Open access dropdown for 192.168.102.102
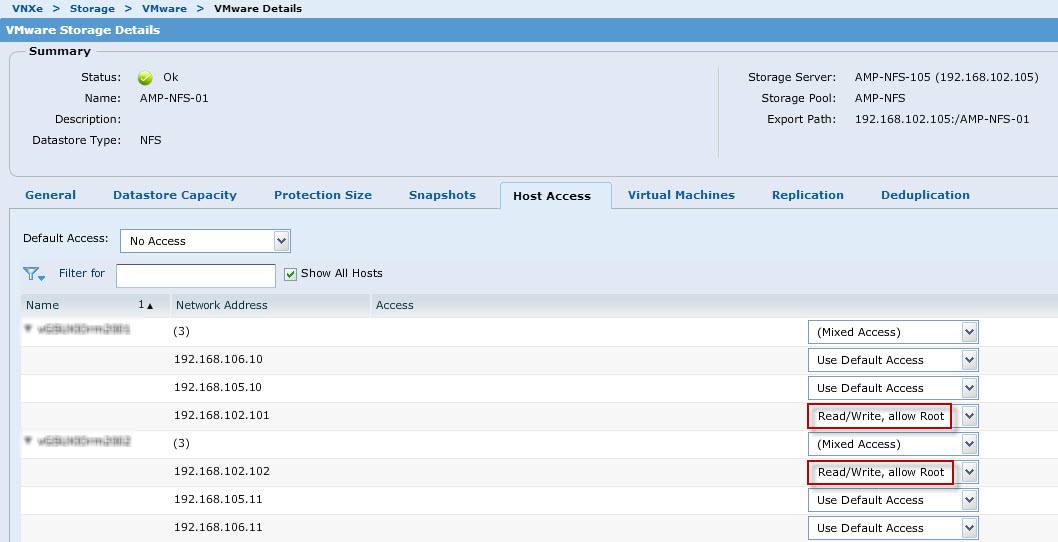The width and height of the screenshot is (1058, 542). click(x=968, y=472)
